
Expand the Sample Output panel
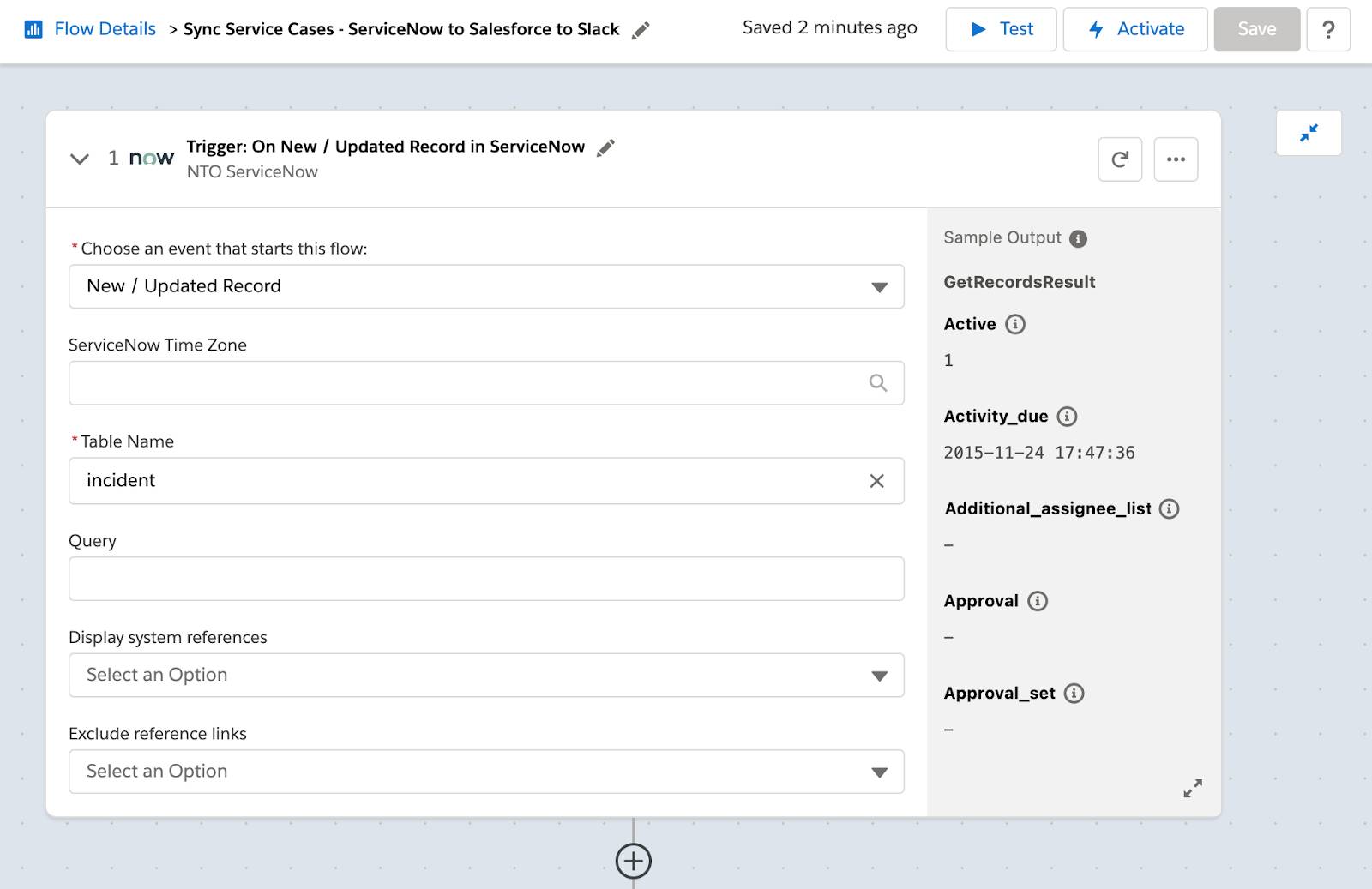(1193, 788)
